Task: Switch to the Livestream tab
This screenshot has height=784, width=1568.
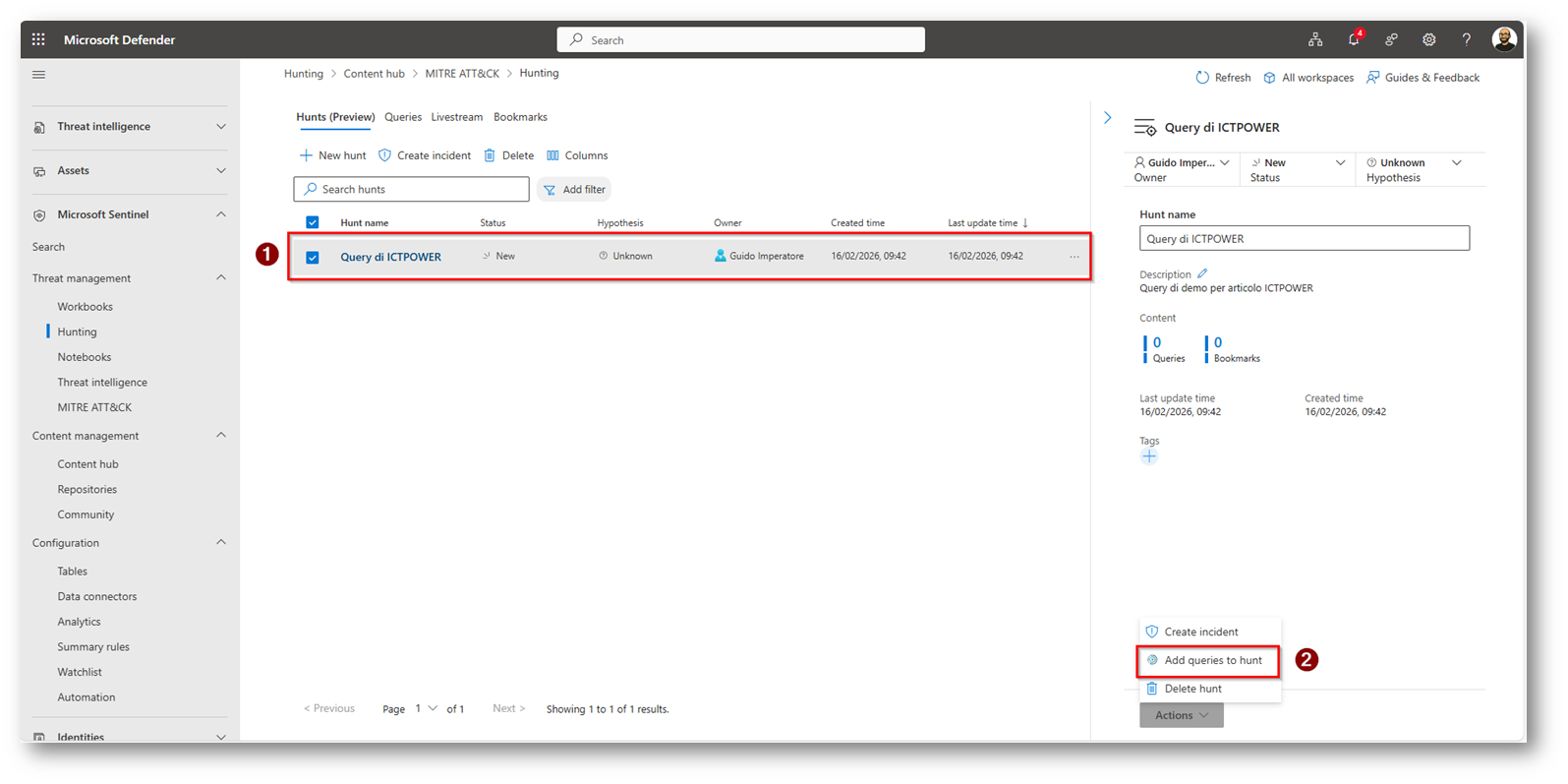Action: 457,117
